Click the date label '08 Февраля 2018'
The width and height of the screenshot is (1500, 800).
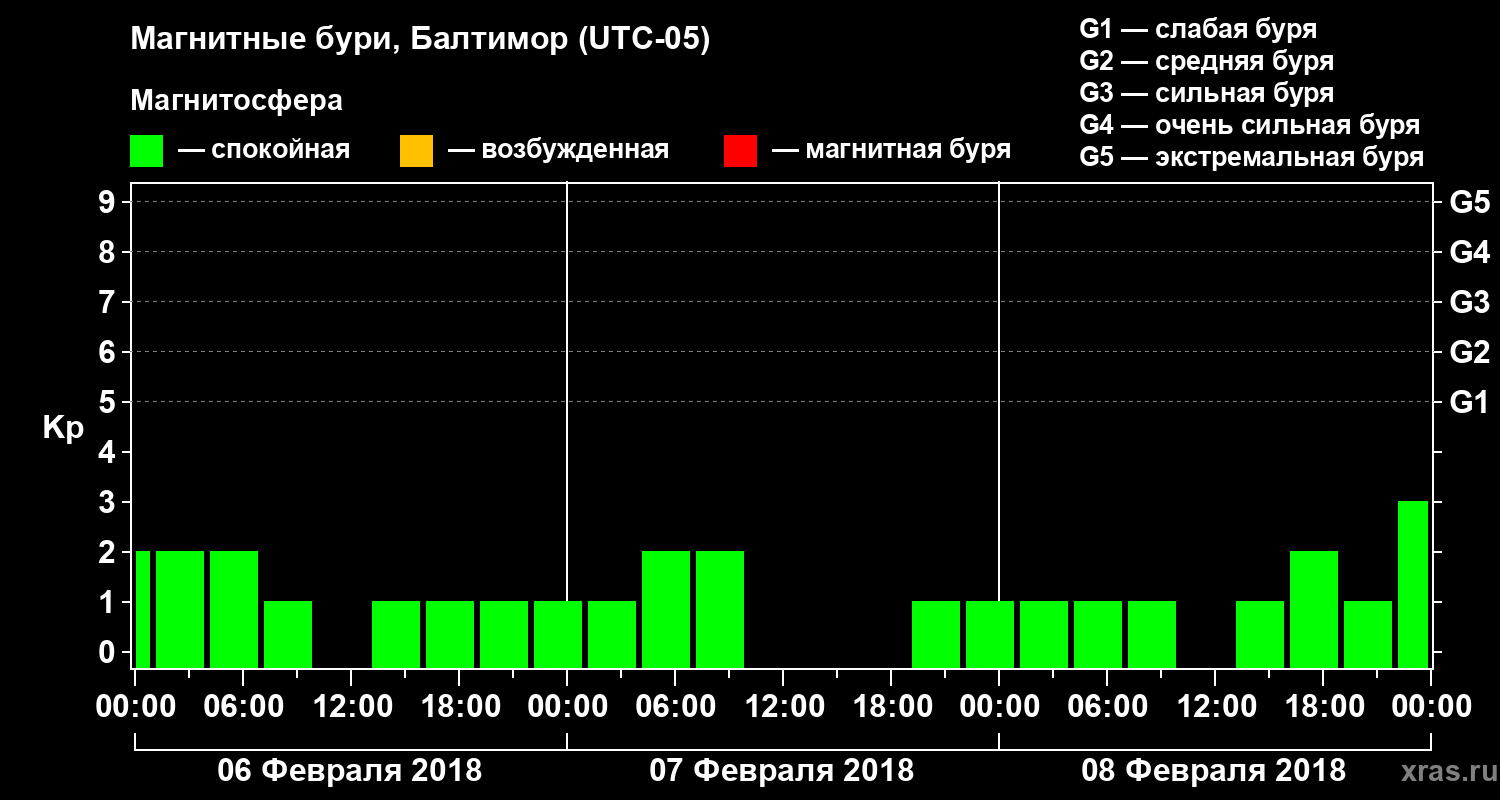(x=1214, y=771)
